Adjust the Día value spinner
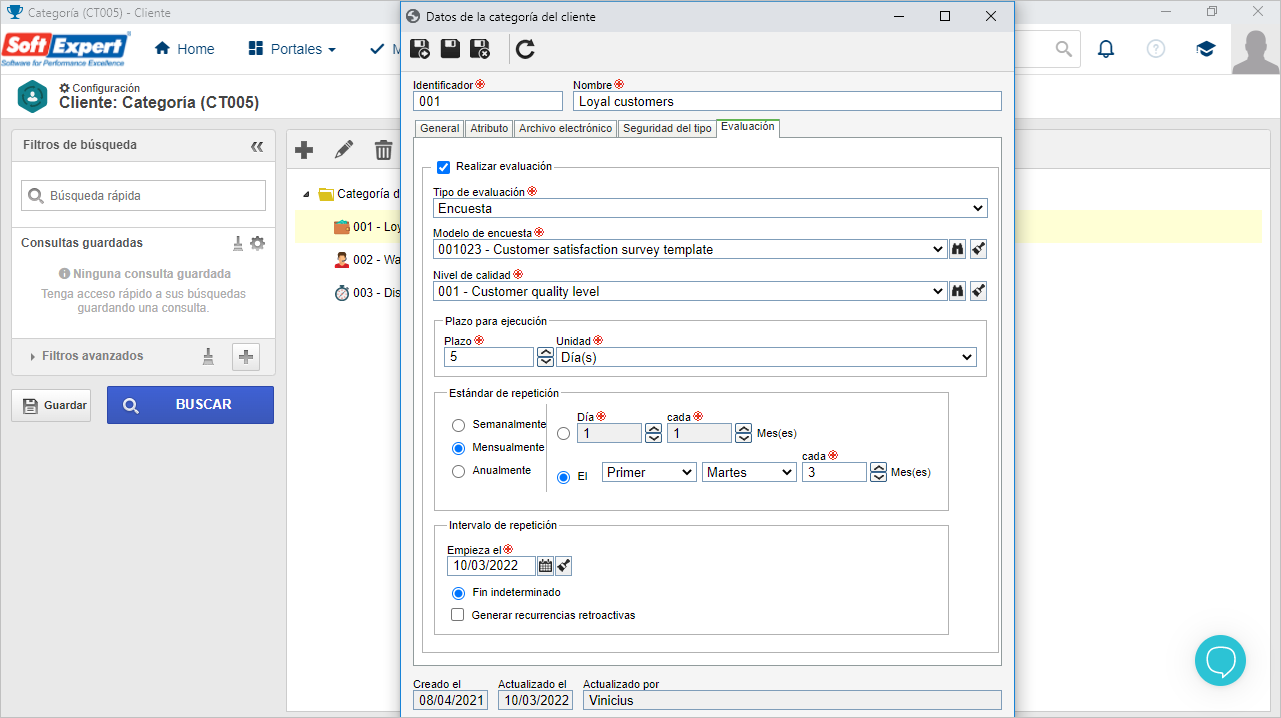 [x=653, y=433]
